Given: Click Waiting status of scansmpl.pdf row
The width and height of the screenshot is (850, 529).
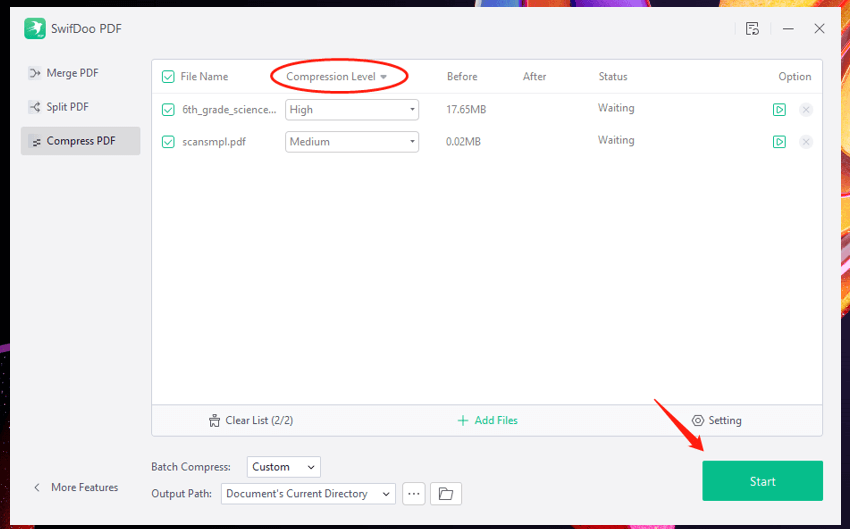Looking at the screenshot, I should pos(616,140).
